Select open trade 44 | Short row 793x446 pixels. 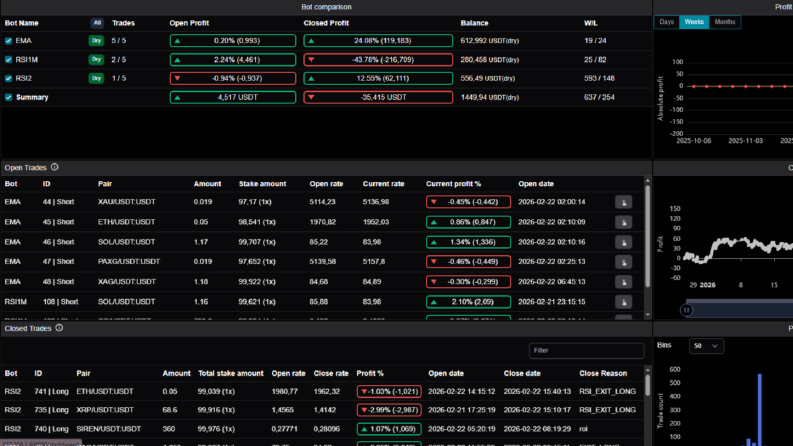(x=324, y=202)
